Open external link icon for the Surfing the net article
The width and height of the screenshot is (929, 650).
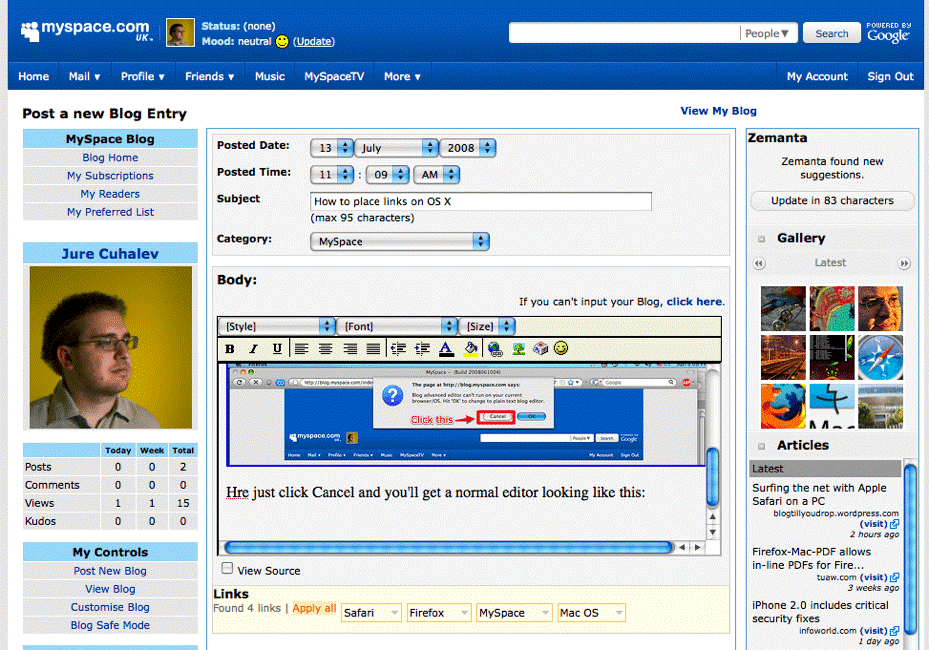(x=894, y=524)
